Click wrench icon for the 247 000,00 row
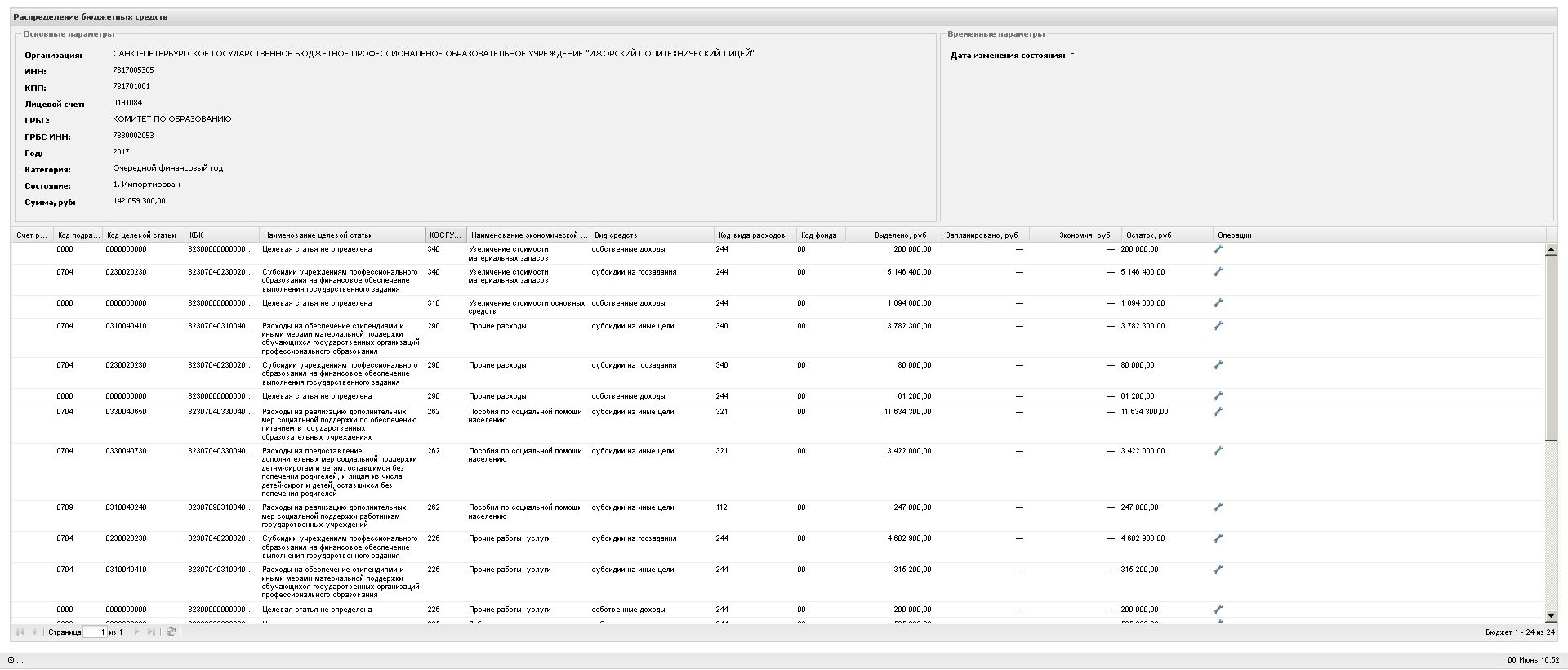The width and height of the screenshot is (1568, 670). click(x=1218, y=507)
